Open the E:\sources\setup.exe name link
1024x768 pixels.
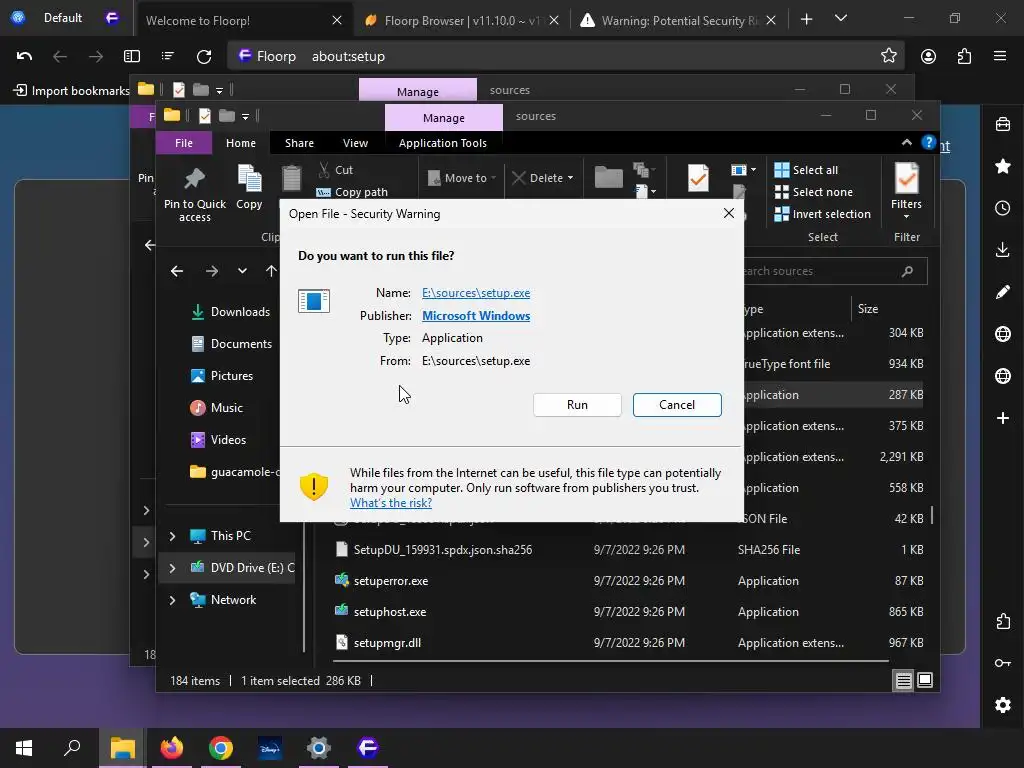(x=475, y=293)
